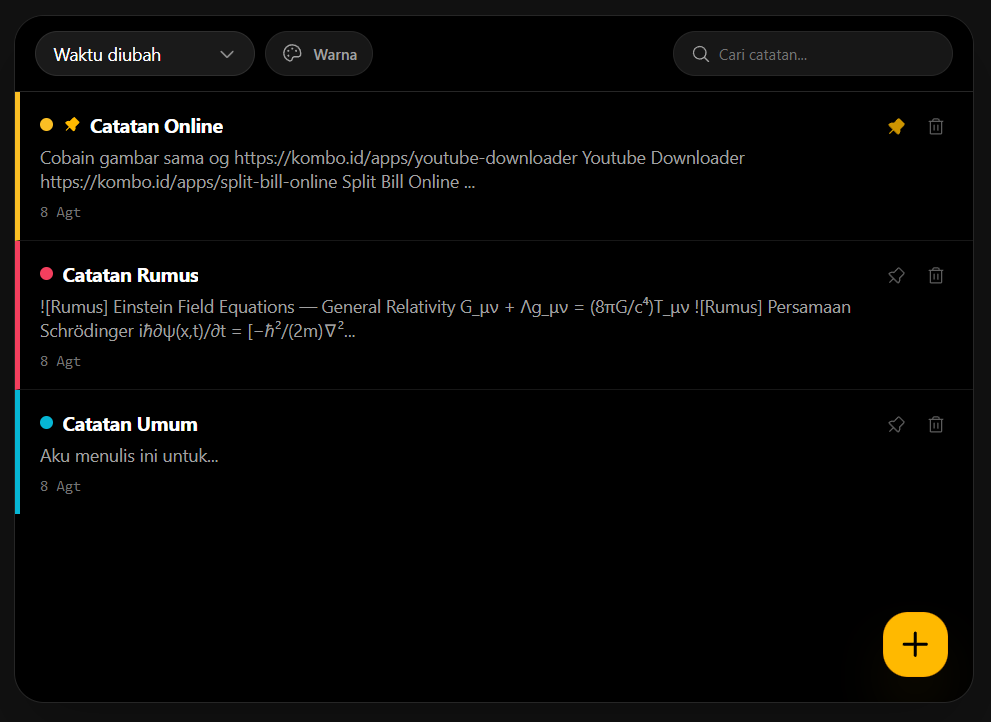The image size is (991, 722).
Task: Open the Catatan Umum note title
Action: pos(130,424)
